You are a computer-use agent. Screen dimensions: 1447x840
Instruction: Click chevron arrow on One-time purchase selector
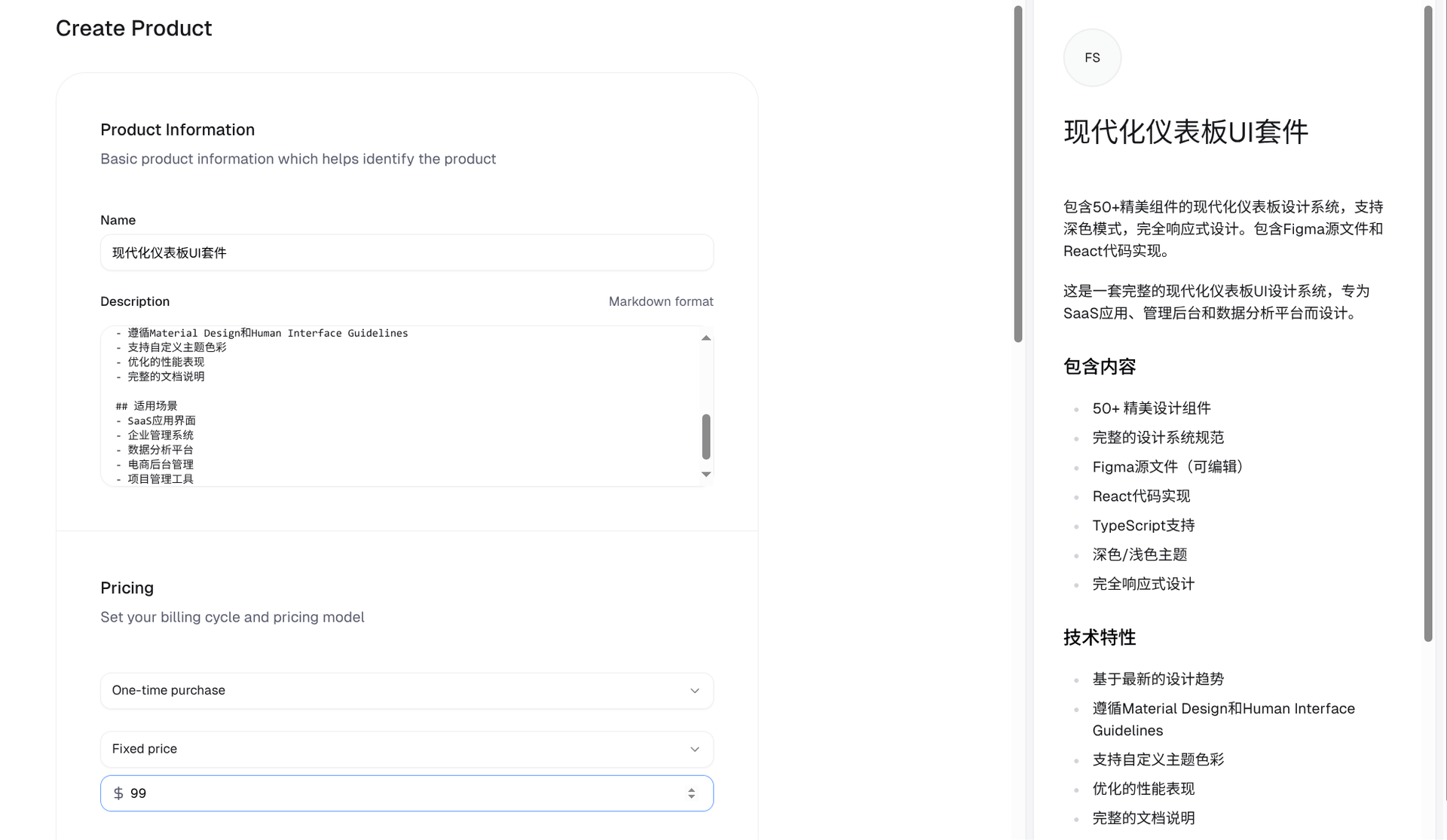point(695,691)
